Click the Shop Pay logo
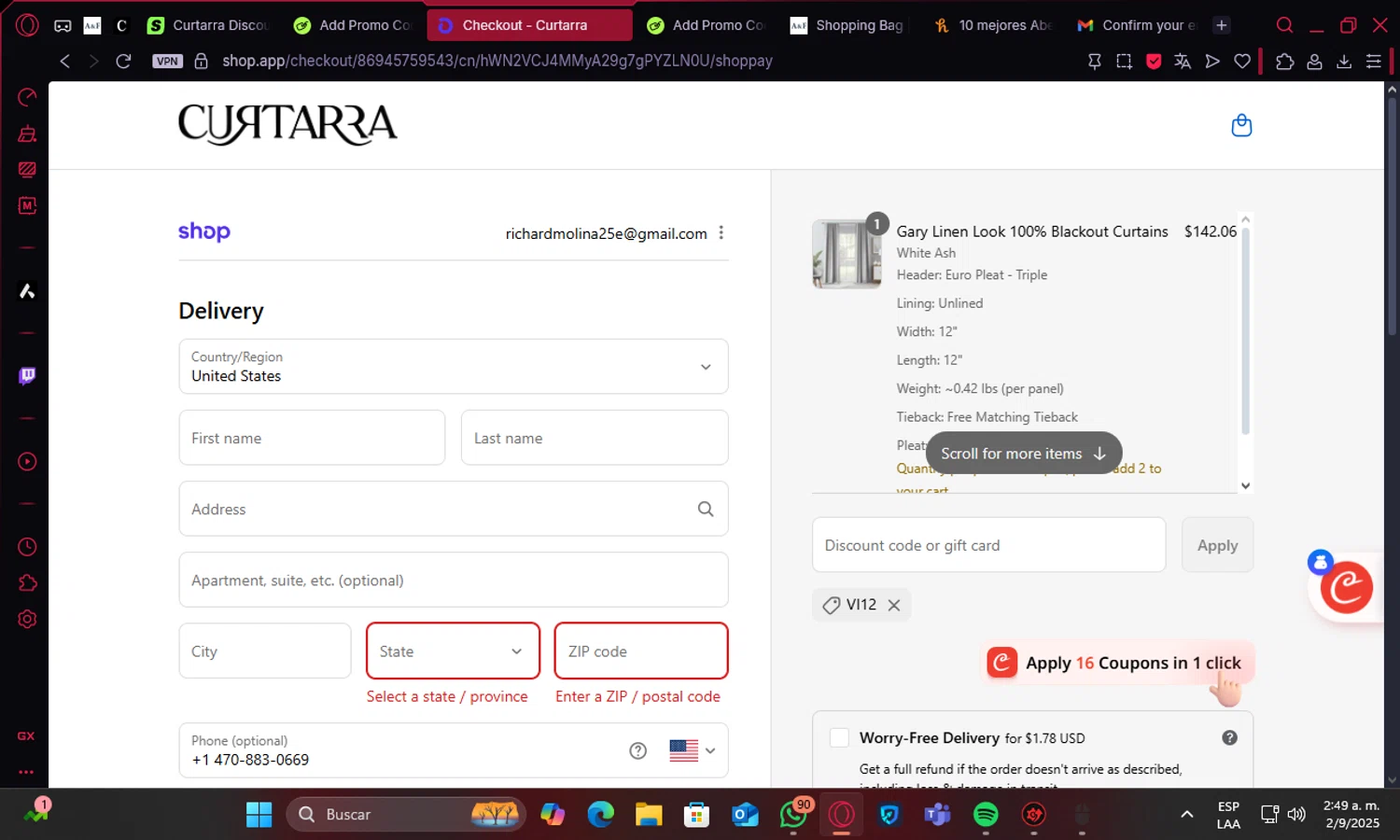This screenshot has width=1400, height=840. [x=204, y=231]
